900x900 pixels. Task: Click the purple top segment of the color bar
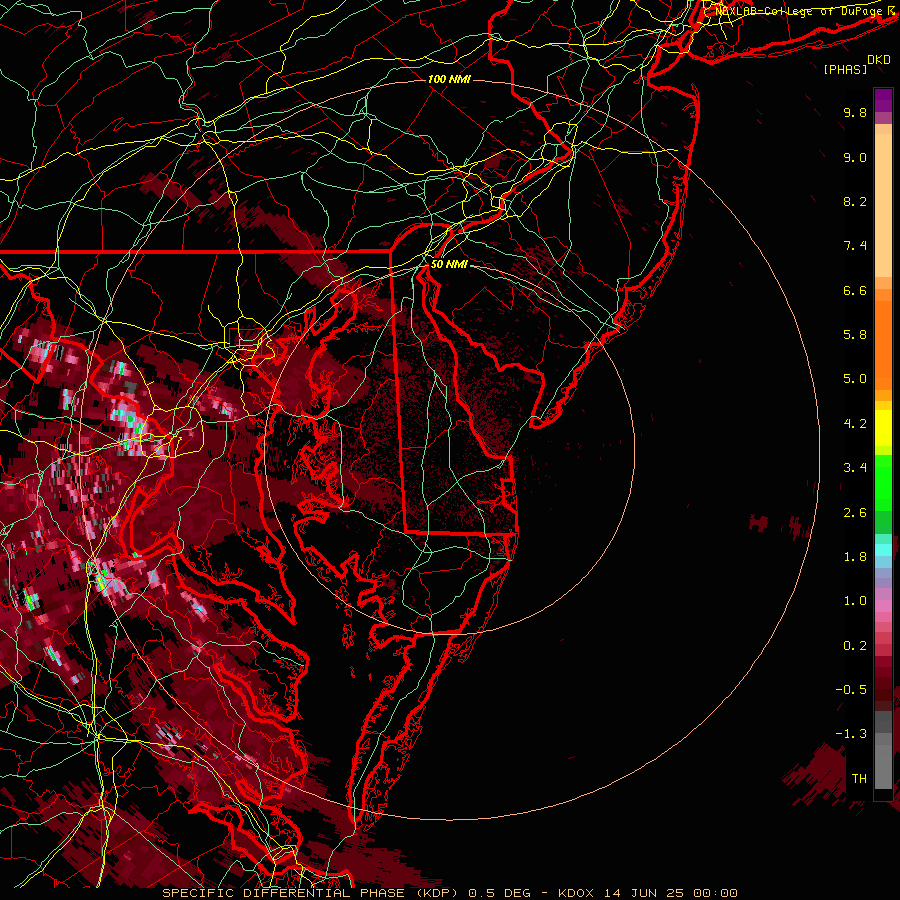pyautogui.click(x=883, y=100)
